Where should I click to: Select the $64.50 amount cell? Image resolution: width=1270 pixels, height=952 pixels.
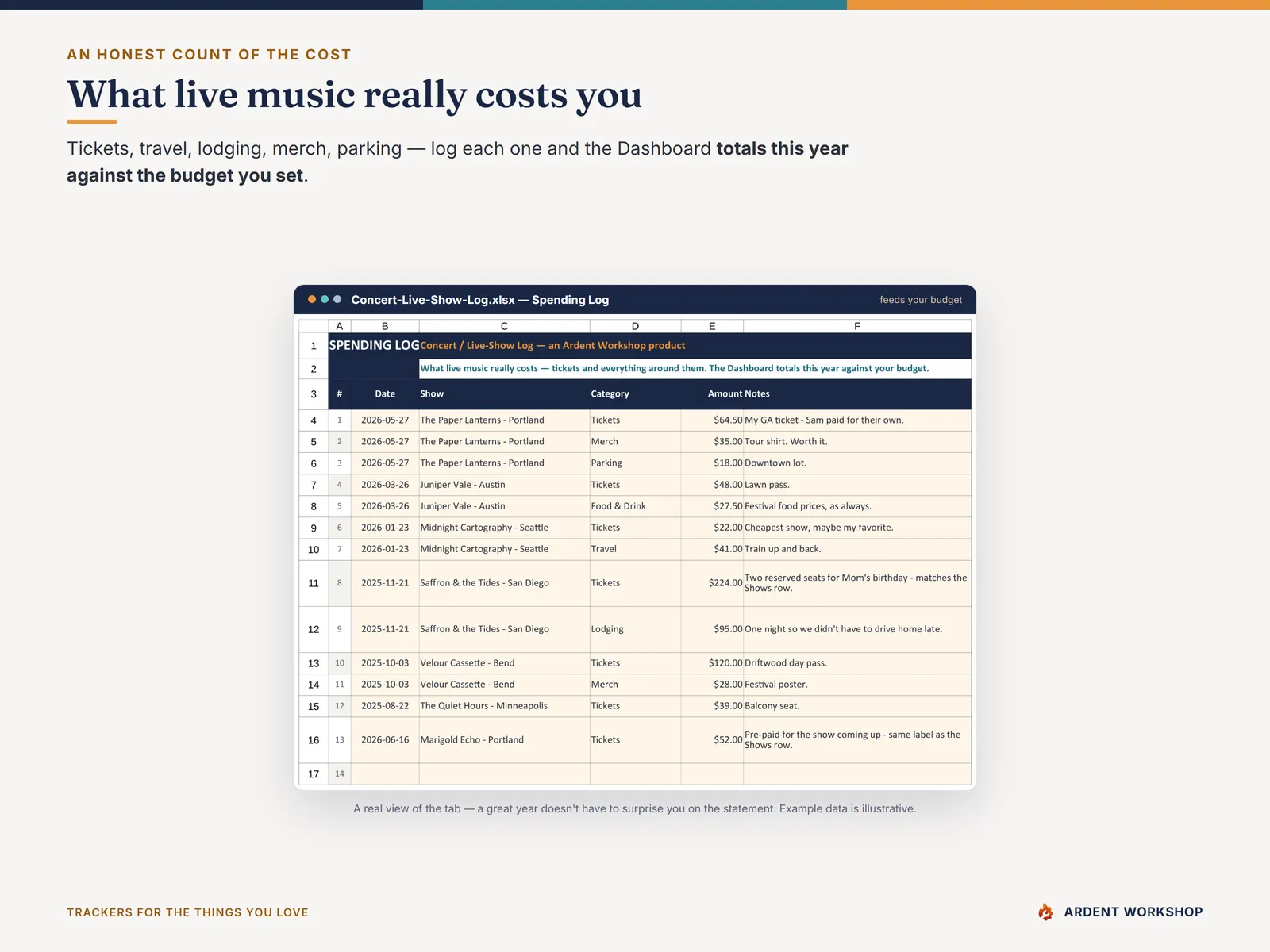pos(712,420)
